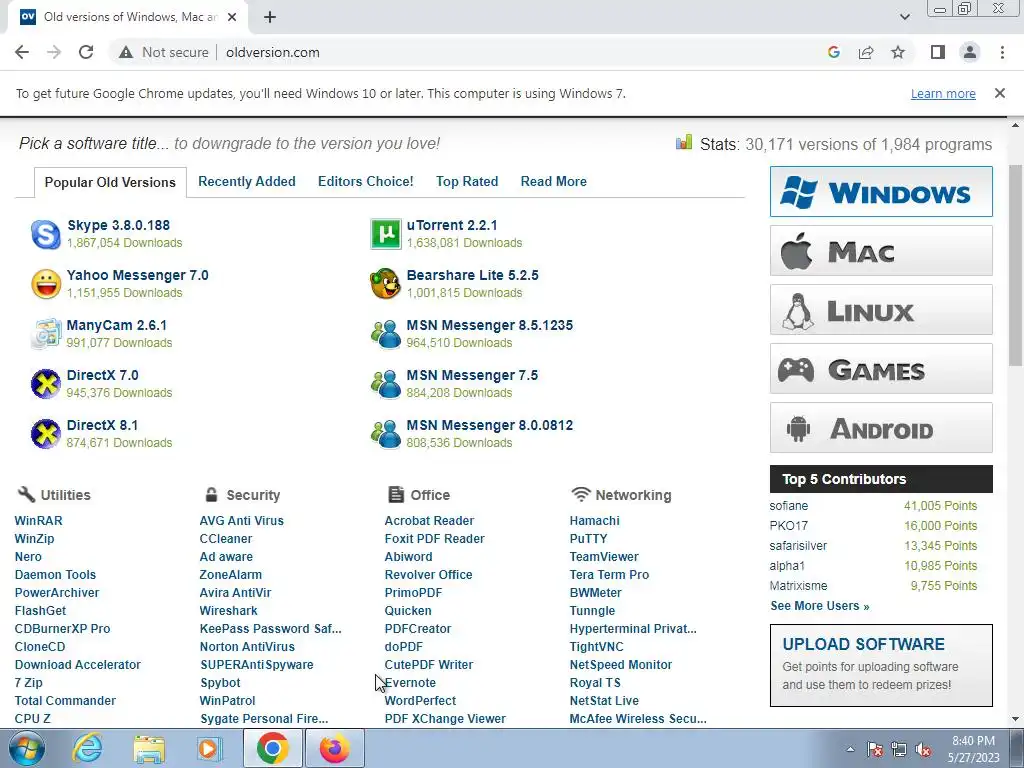Open the PuTTY link
The height and width of the screenshot is (768, 1024).
588,539
